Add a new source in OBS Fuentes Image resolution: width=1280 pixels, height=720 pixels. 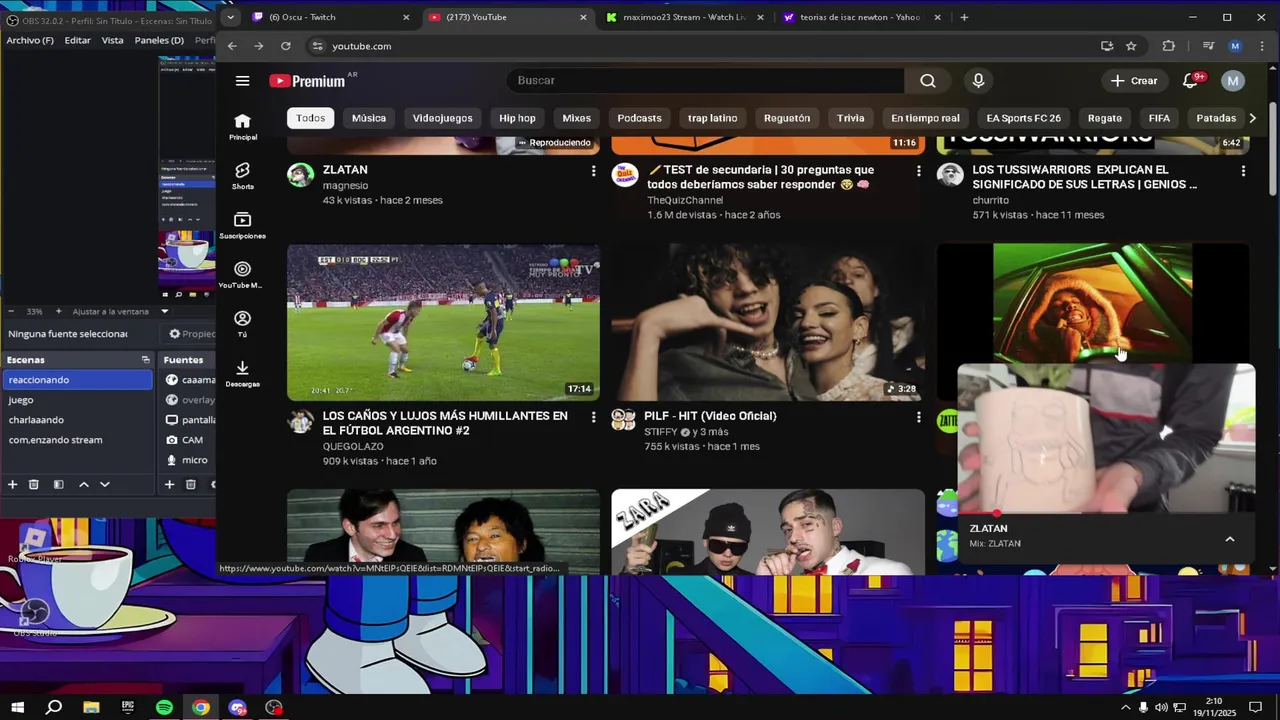click(170, 485)
